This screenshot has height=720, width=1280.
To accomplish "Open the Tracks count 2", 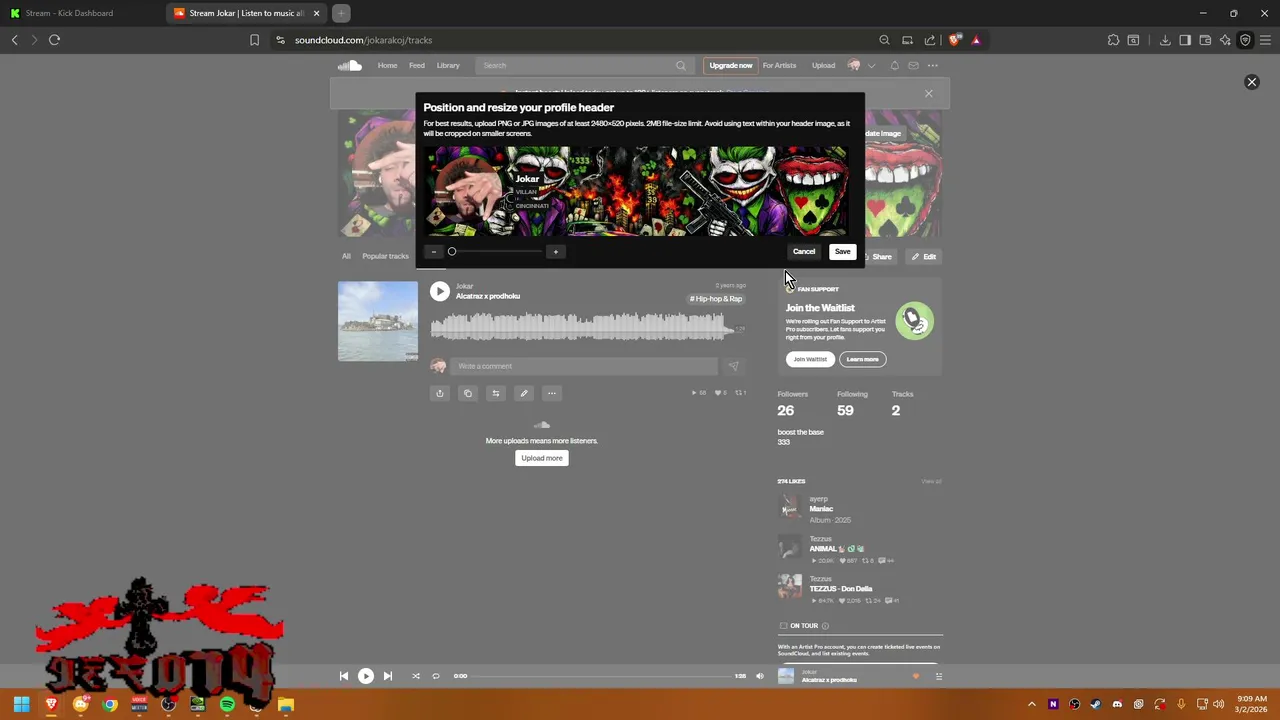I will coord(896,410).
